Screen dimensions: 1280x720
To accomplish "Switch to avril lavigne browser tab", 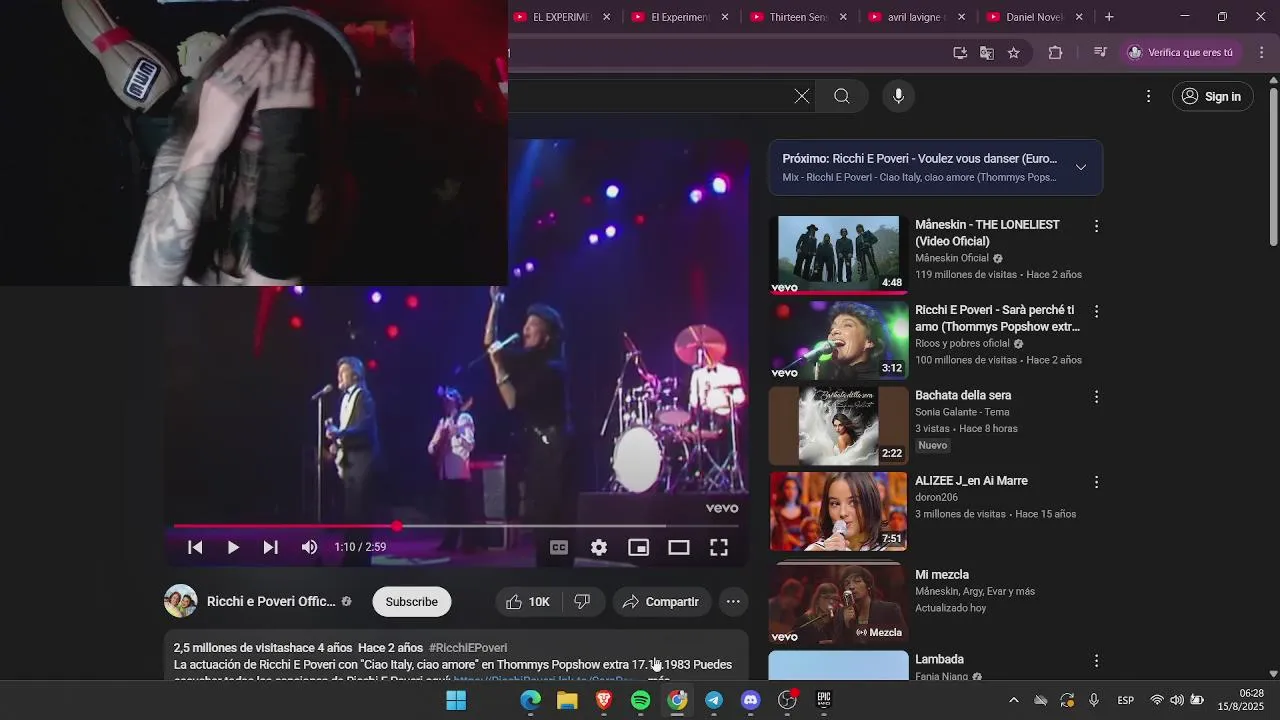I will coord(916,17).
